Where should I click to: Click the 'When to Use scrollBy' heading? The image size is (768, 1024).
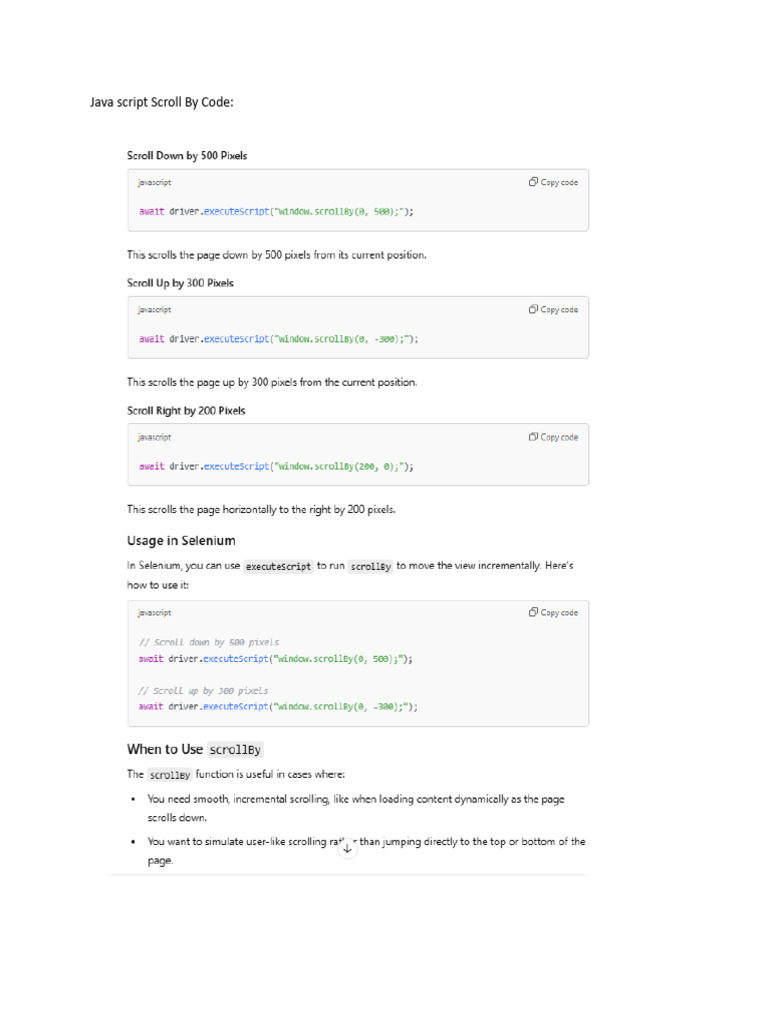195,749
